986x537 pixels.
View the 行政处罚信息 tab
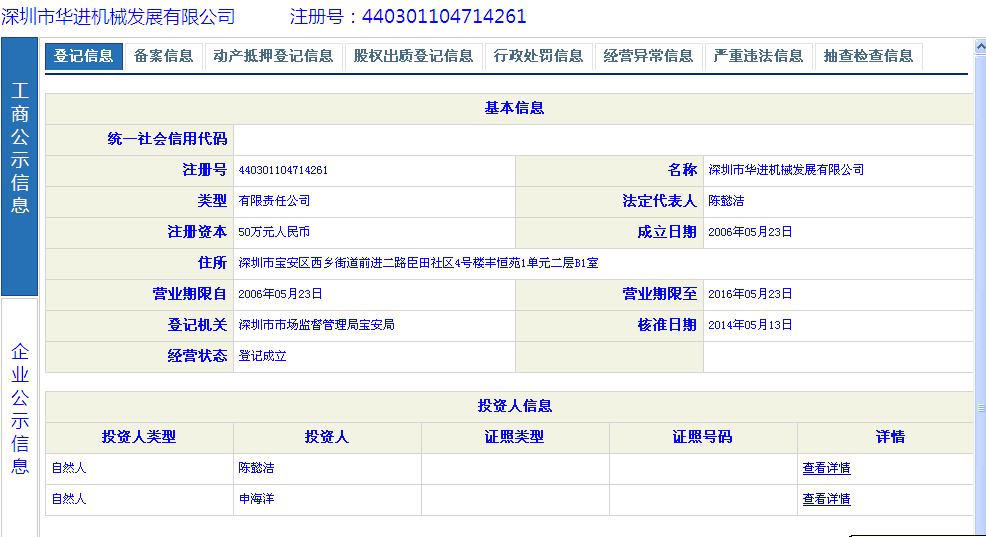pyautogui.click(x=538, y=56)
